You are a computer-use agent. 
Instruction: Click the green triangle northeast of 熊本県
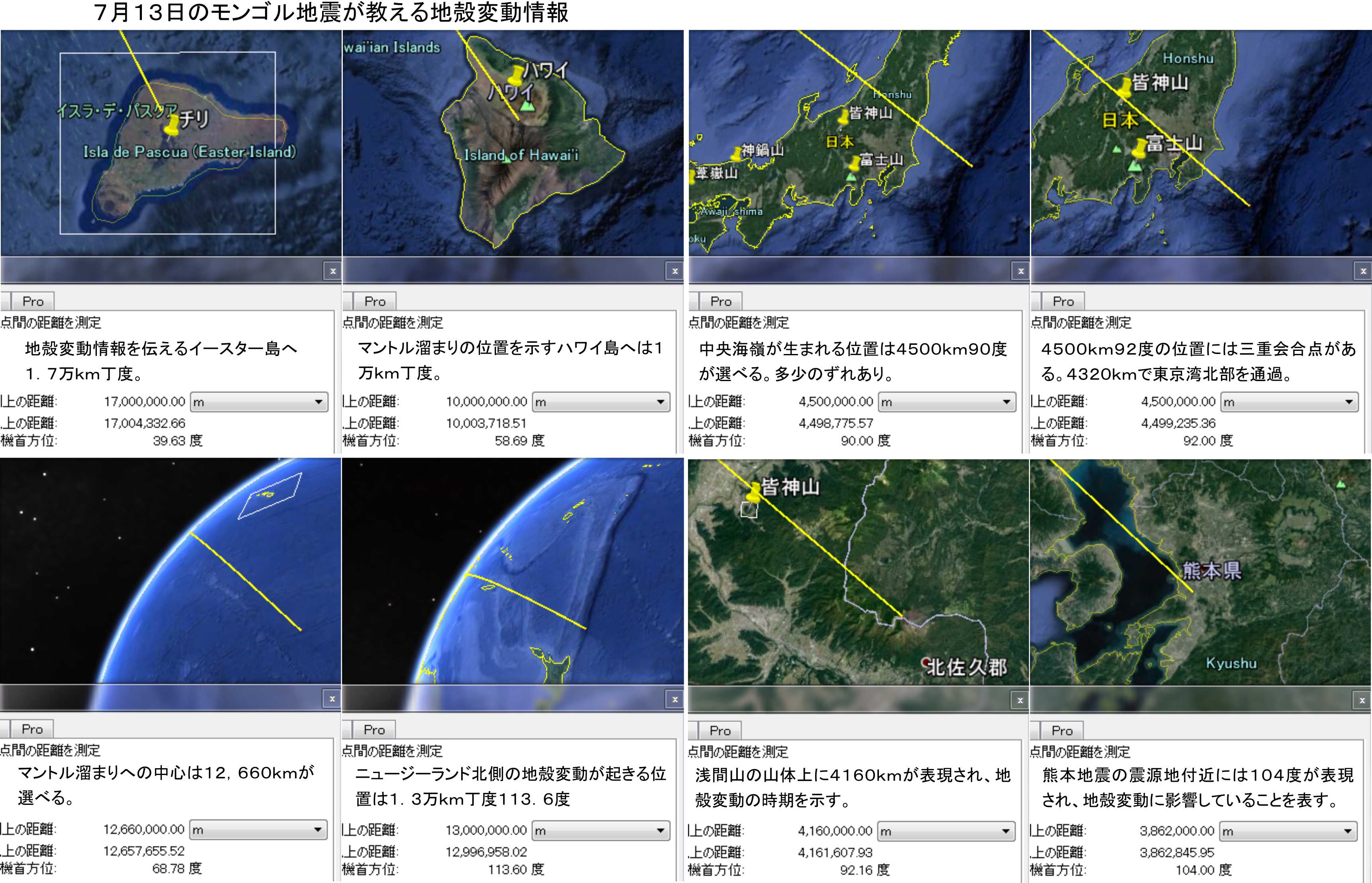(x=1341, y=484)
